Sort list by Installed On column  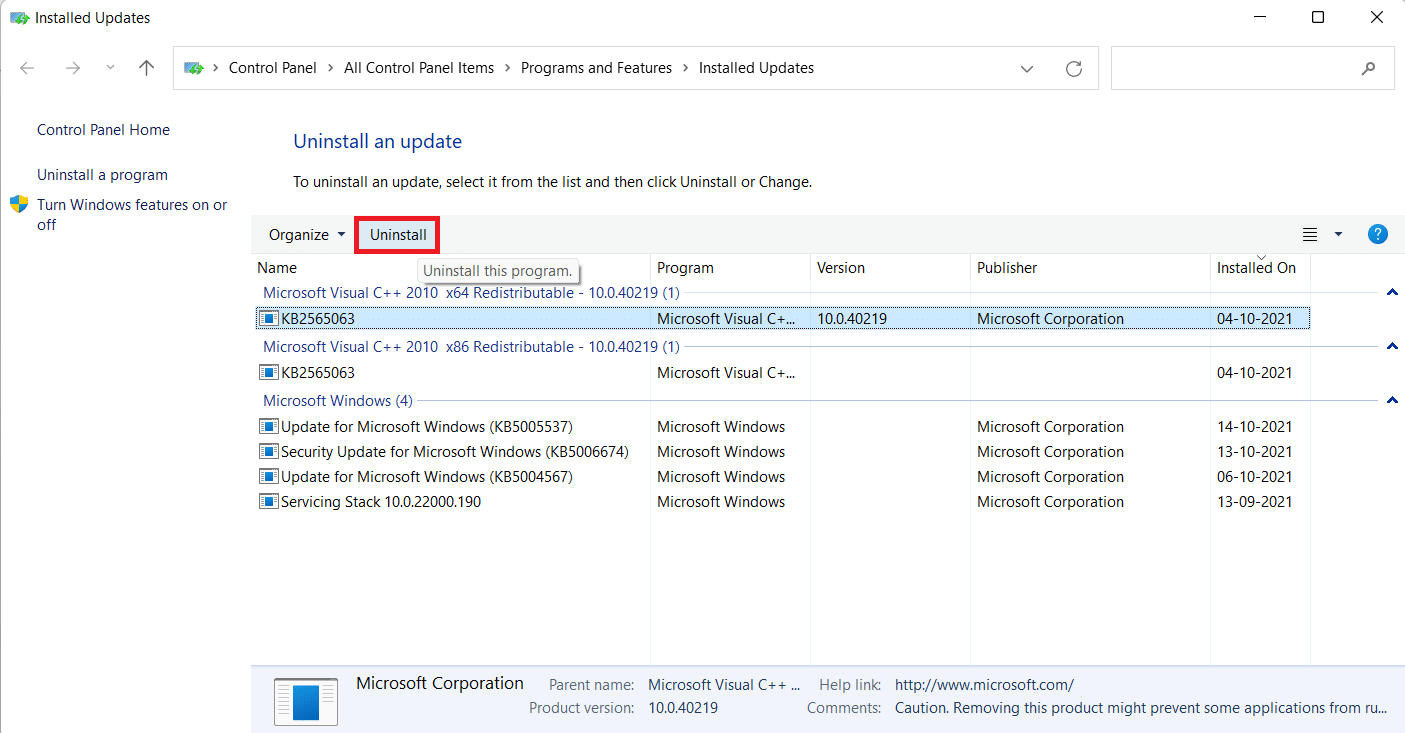(1256, 268)
